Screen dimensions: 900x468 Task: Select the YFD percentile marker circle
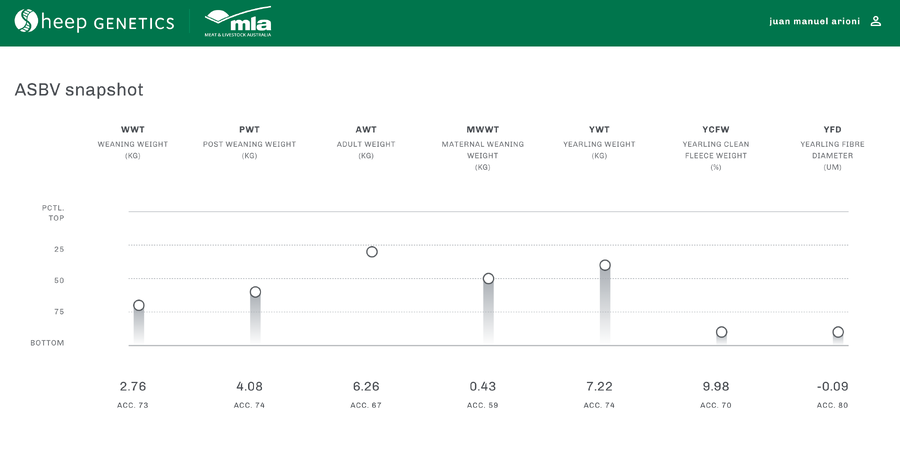(838, 332)
